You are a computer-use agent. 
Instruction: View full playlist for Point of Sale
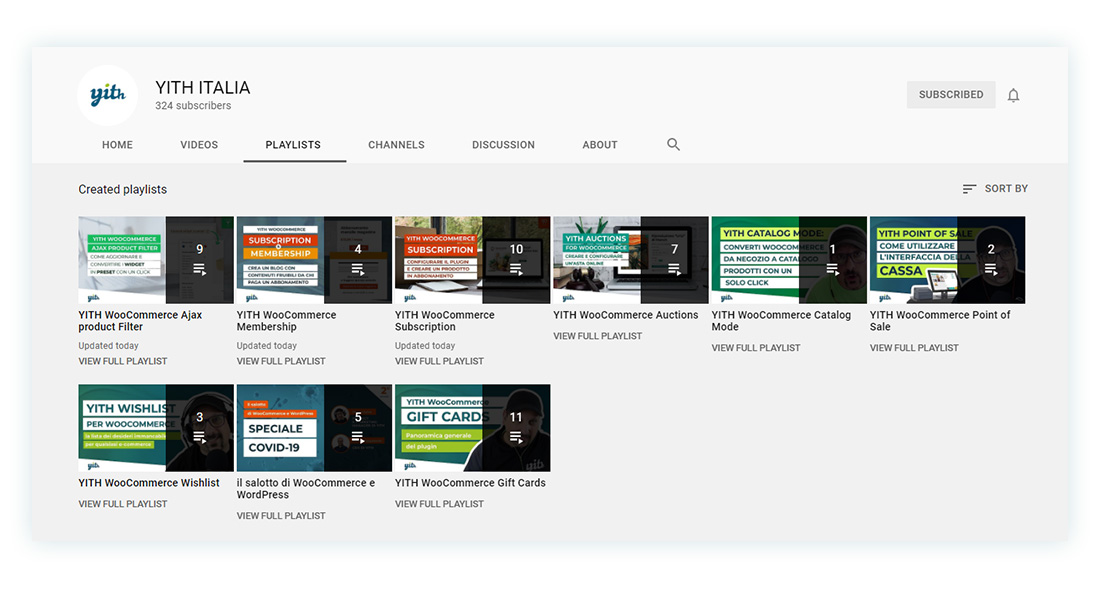(914, 348)
